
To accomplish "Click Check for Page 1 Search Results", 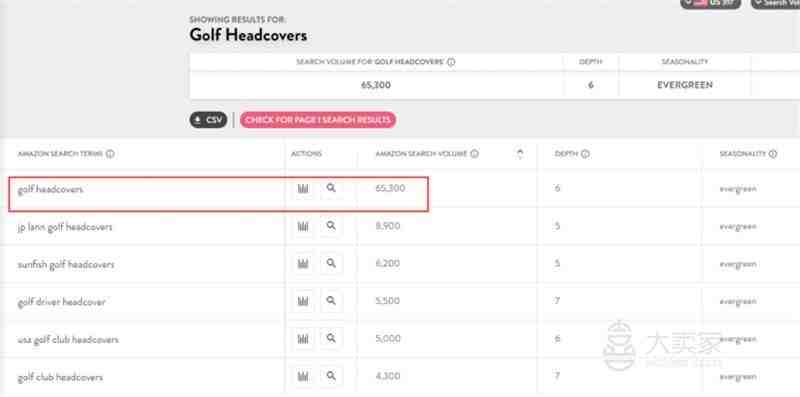I will coord(318,120).
